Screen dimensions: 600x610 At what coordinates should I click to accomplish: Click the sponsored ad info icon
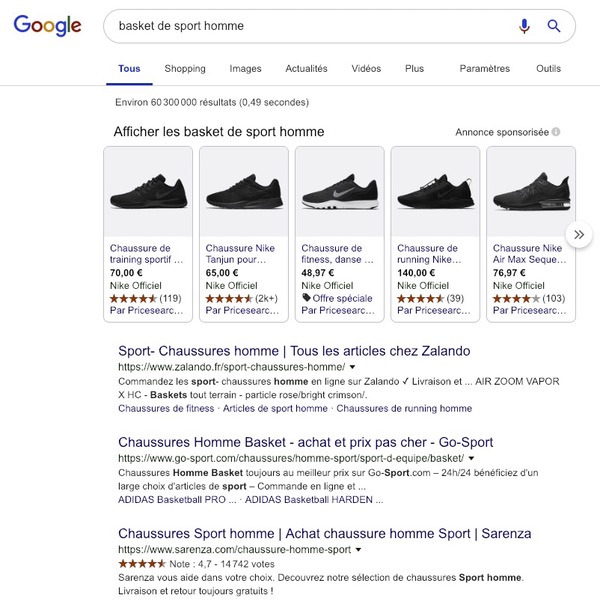tap(556, 132)
